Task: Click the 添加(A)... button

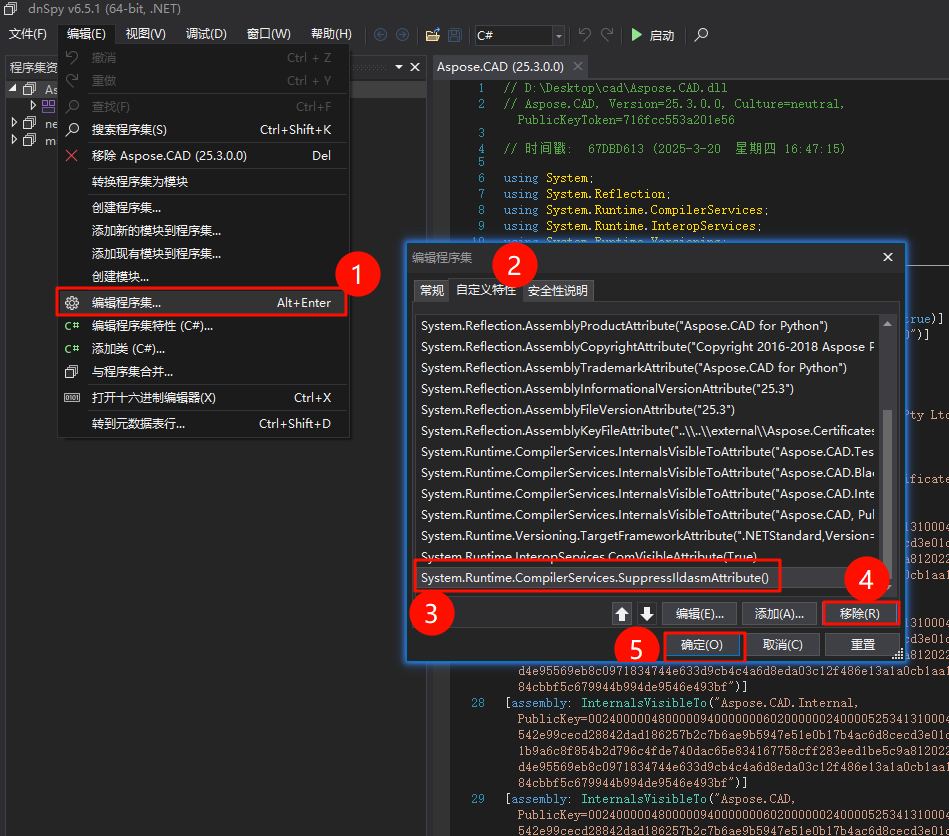Action: pos(779,614)
